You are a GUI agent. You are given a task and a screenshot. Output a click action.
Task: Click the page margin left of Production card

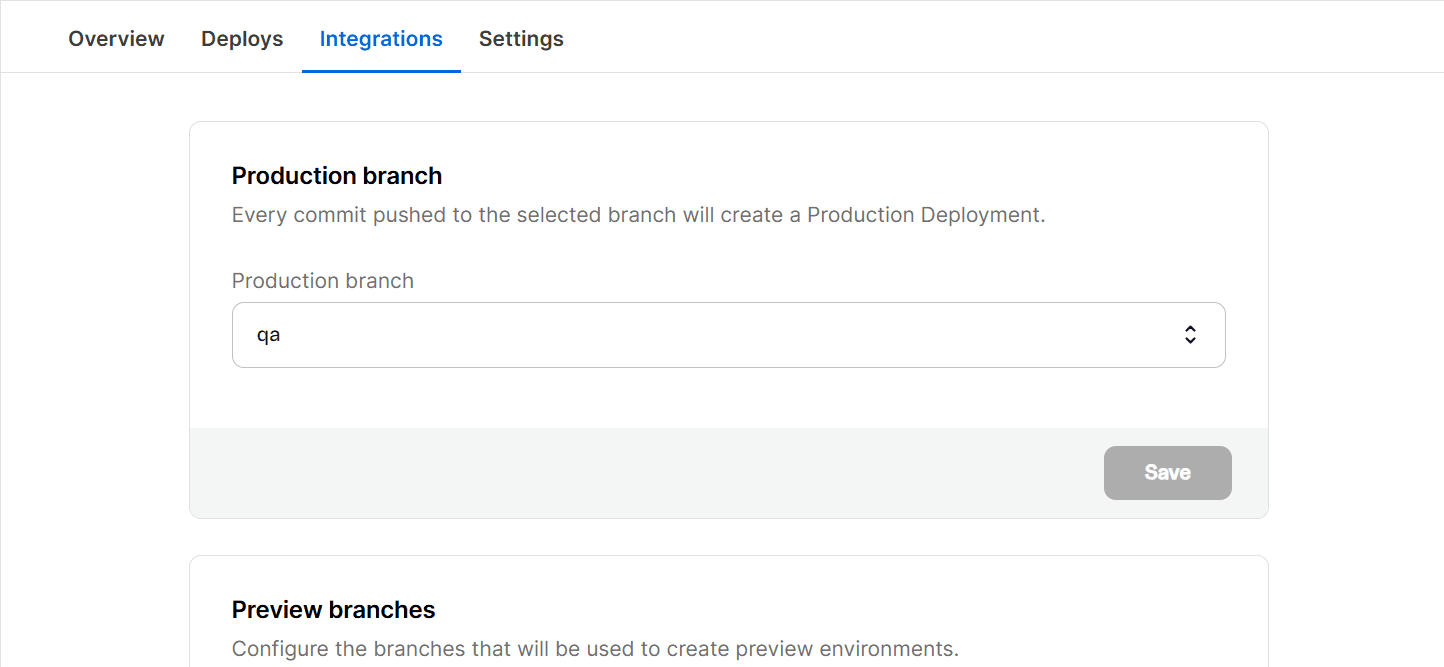click(x=95, y=320)
